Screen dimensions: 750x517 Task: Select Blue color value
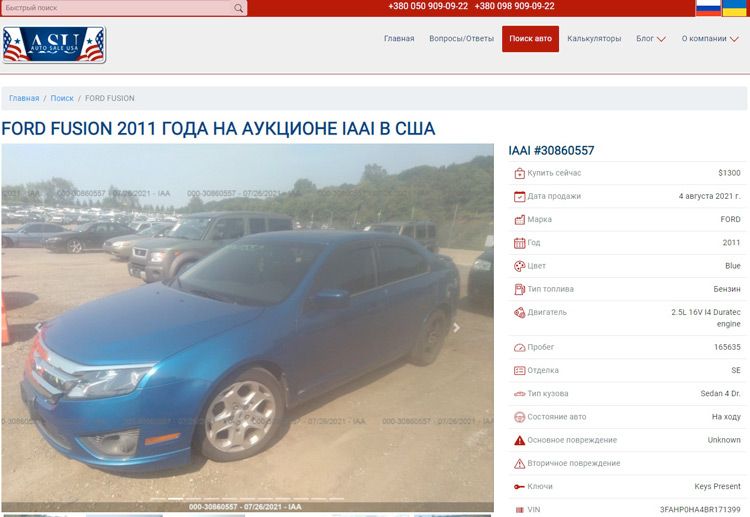tap(733, 266)
